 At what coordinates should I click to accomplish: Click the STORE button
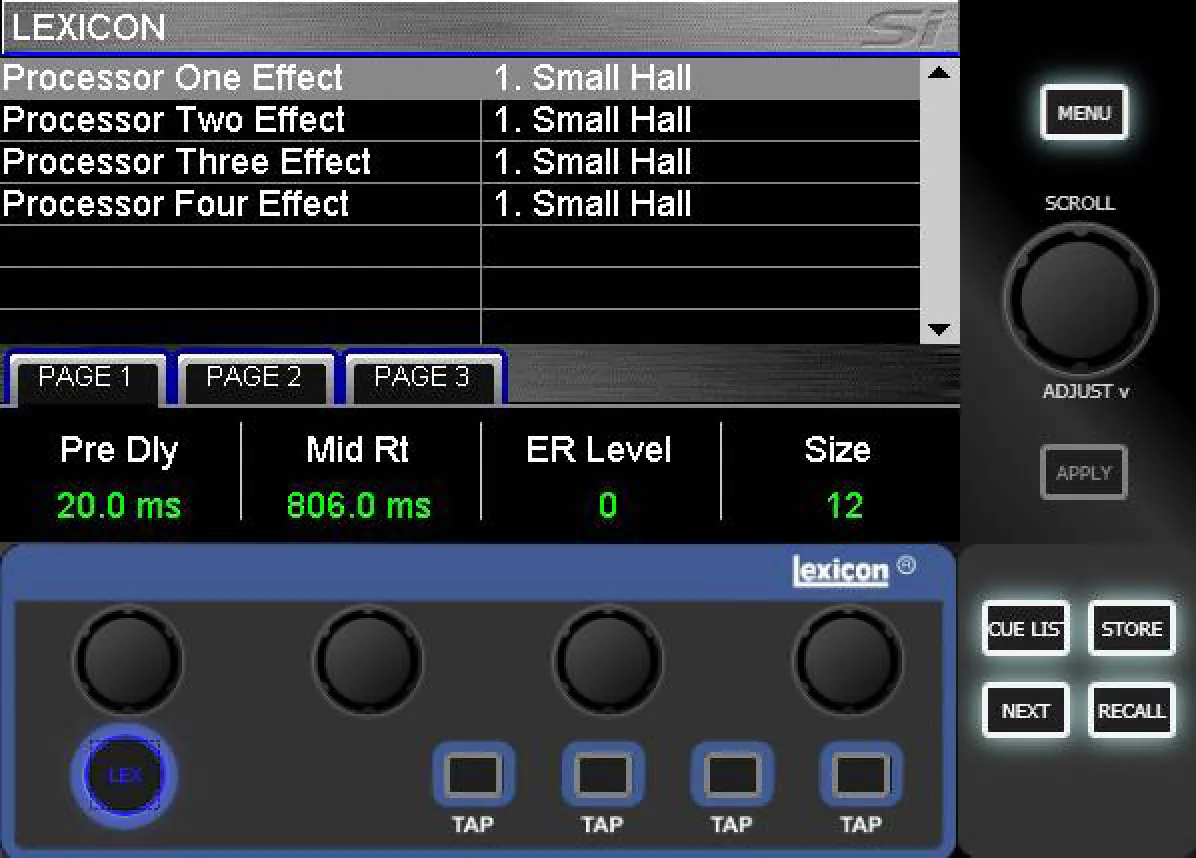click(1131, 628)
